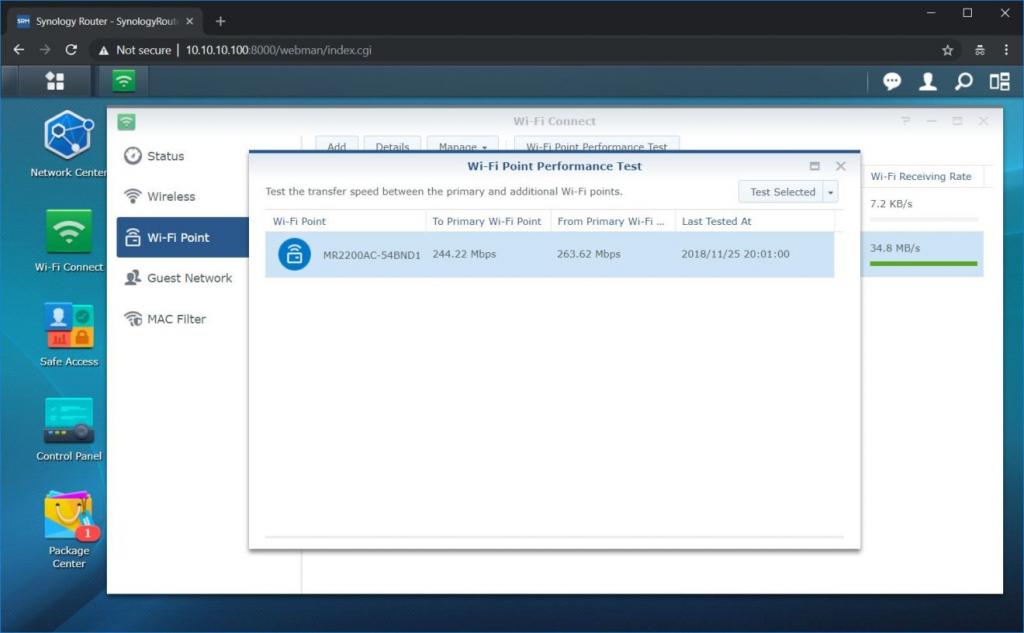Viewport: 1024px width, 633px height.
Task: Click the MR2200AC-54BND1 Wi-Fi point icon
Action: tap(295, 254)
